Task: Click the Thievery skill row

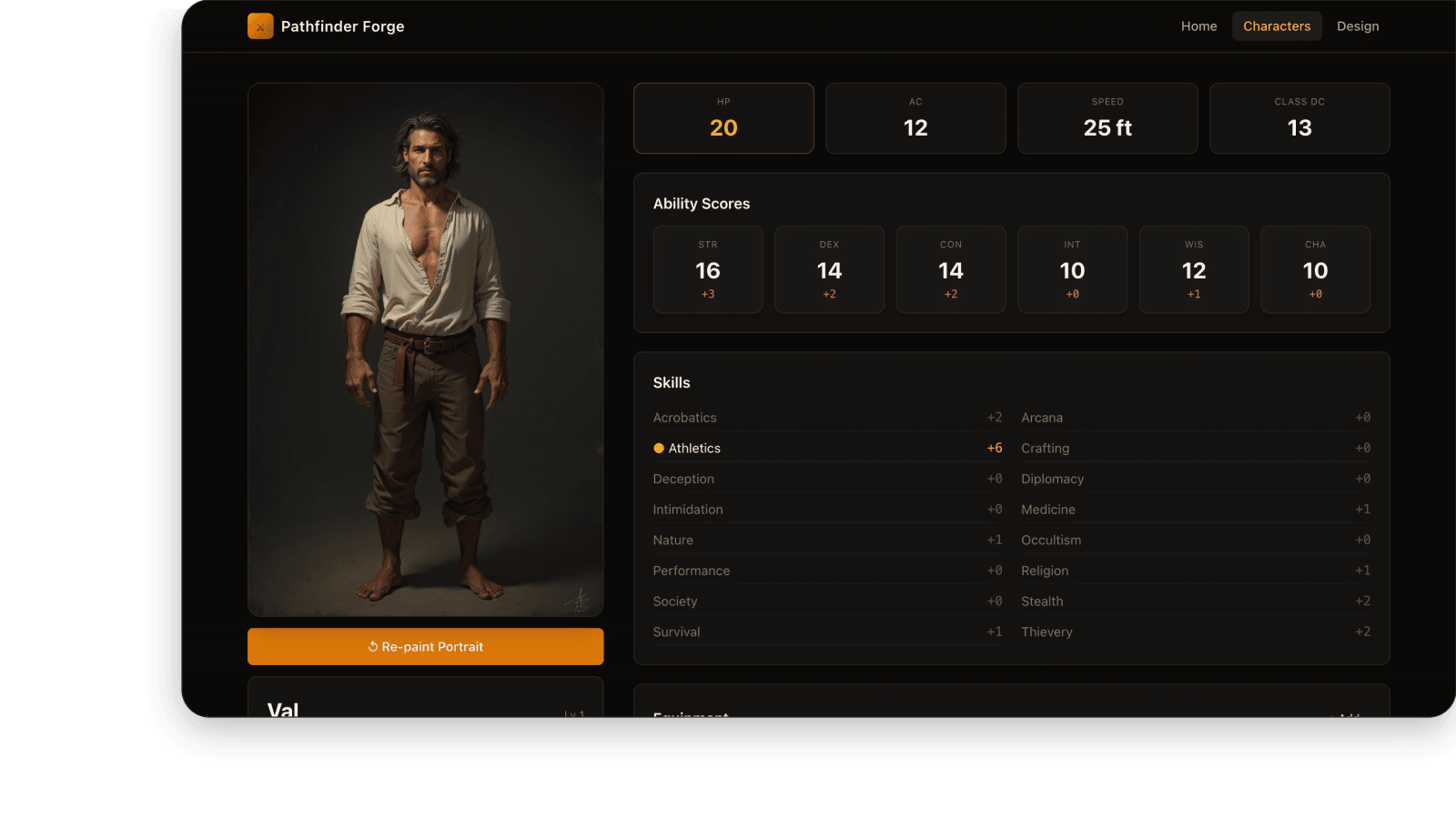Action: coord(1196,632)
